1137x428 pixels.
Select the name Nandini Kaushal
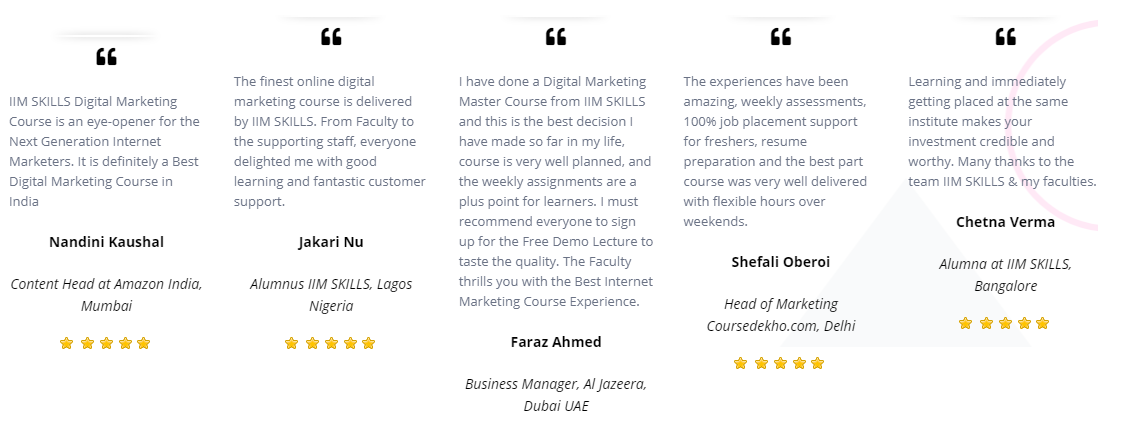[x=107, y=242]
